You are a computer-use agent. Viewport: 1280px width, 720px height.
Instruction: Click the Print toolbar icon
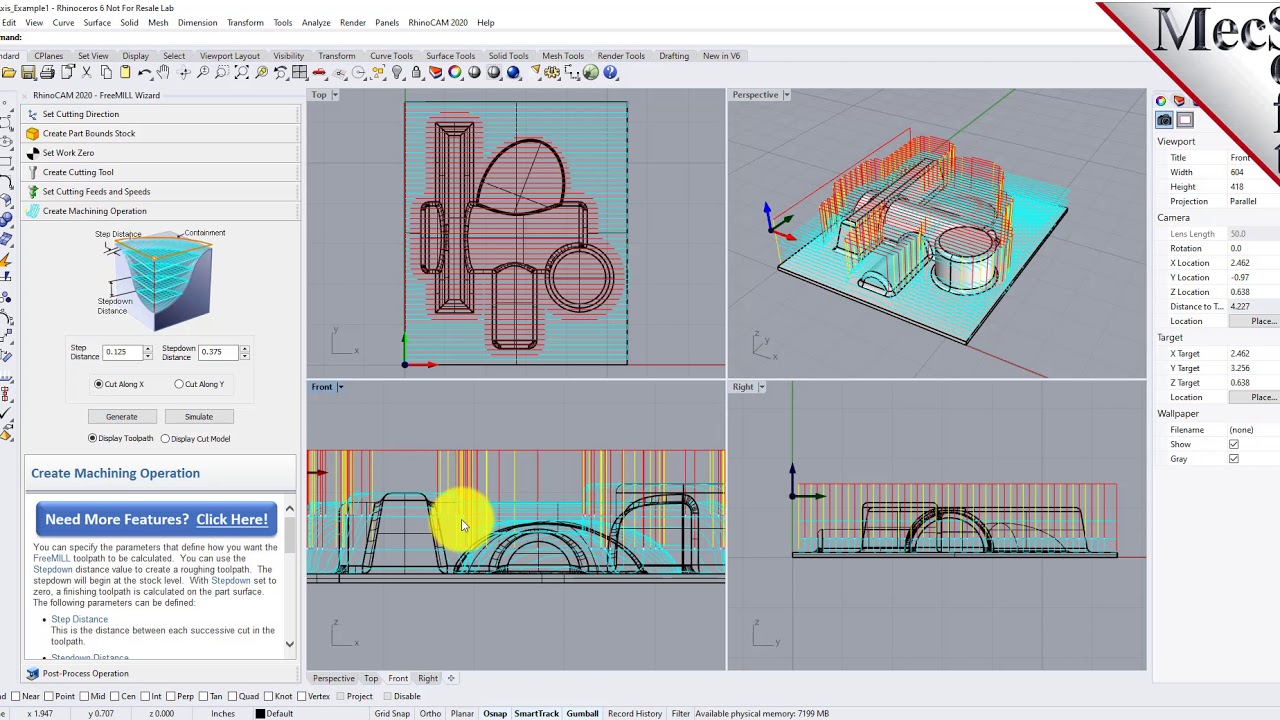coord(48,73)
